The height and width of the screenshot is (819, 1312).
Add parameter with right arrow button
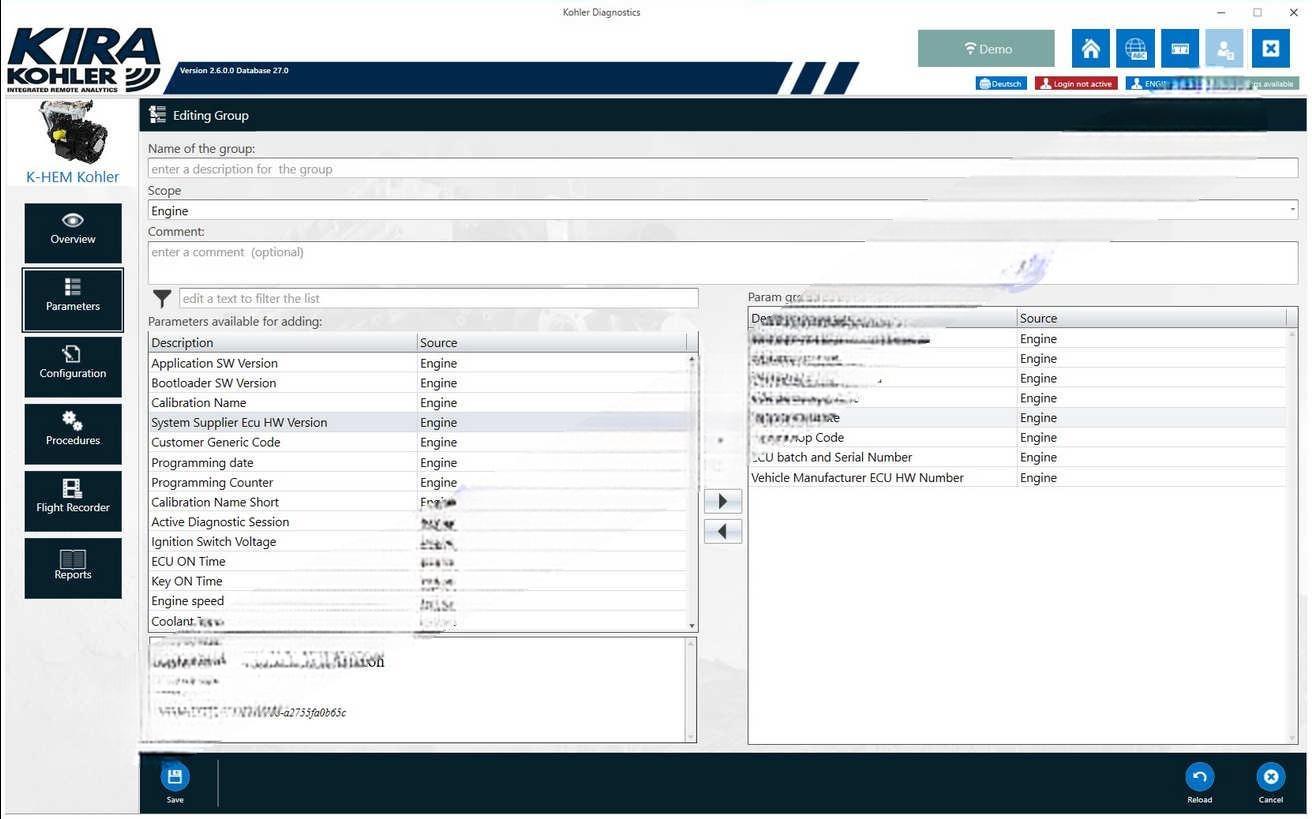pos(723,501)
